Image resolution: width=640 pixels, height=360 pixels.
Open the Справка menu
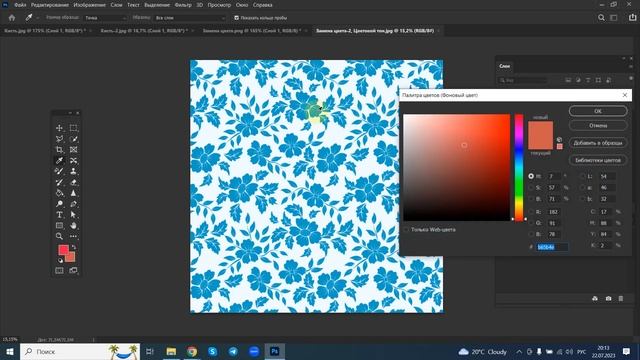pyautogui.click(x=262, y=5)
